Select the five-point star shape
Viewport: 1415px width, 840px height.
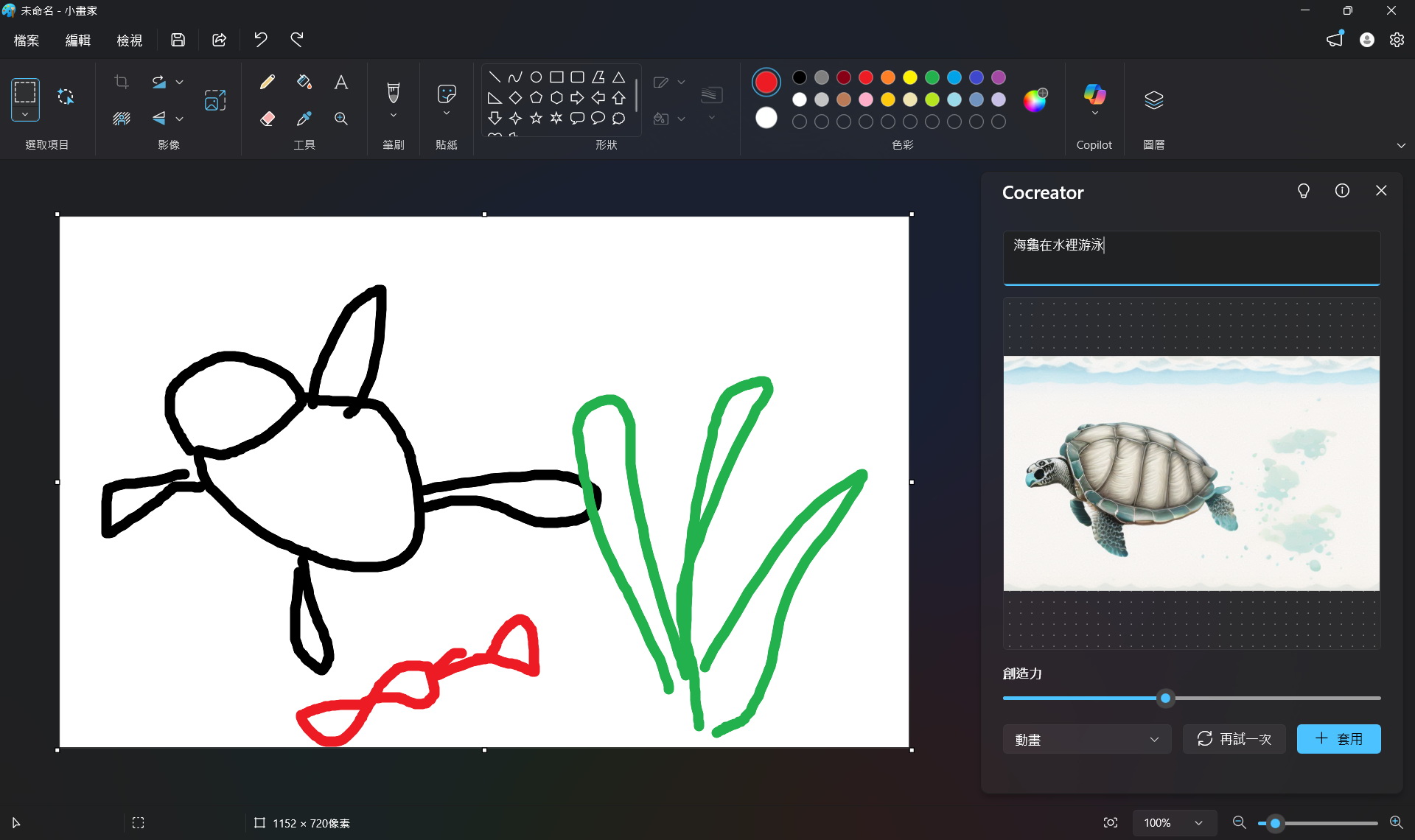click(x=536, y=118)
